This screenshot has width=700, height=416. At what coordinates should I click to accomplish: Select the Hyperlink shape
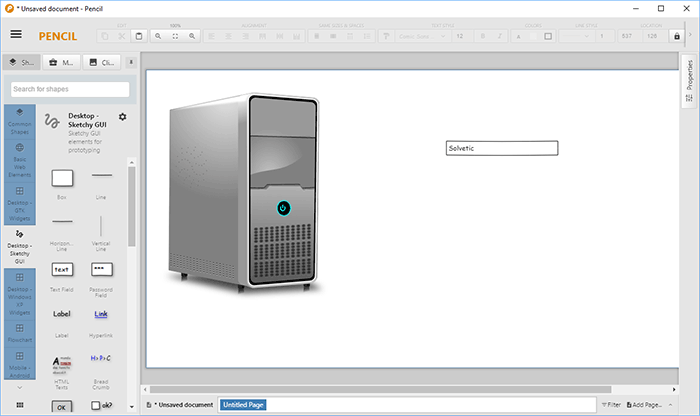point(101,322)
